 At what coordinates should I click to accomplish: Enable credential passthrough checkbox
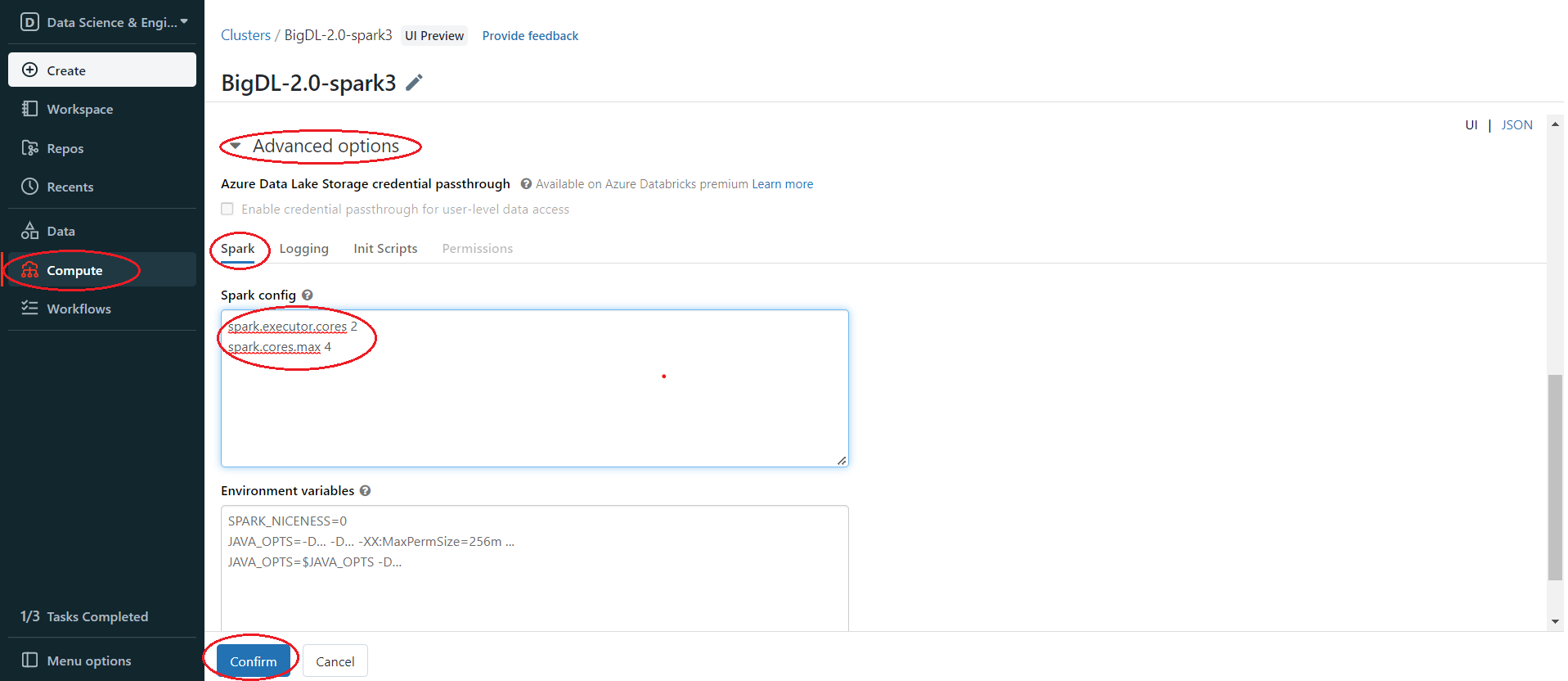(x=227, y=210)
